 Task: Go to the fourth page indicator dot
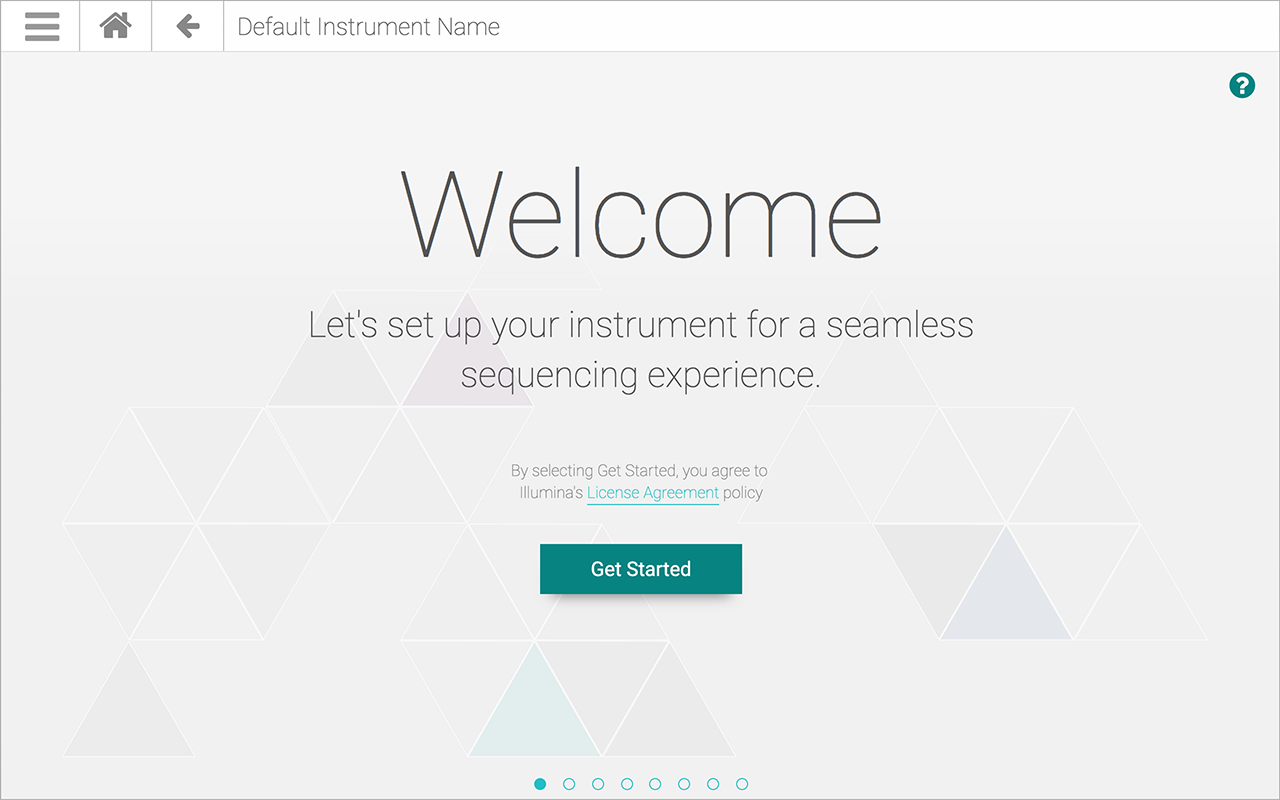627,784
